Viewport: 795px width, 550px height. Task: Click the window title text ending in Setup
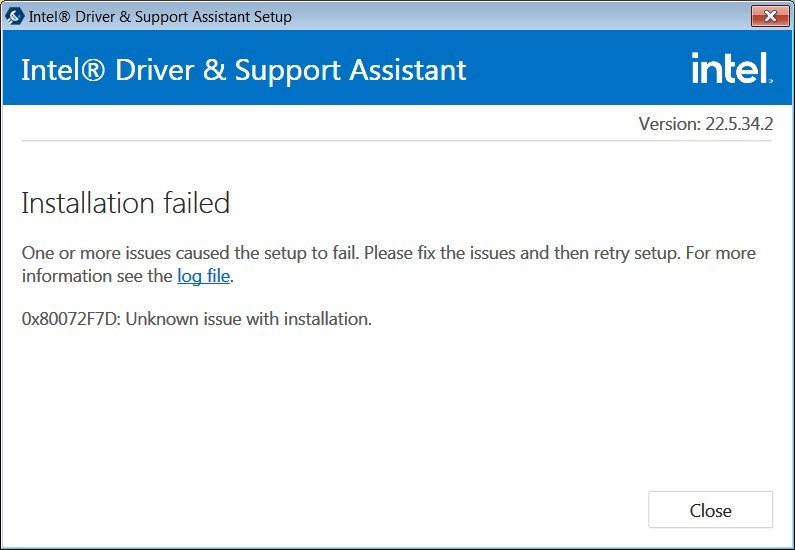(160, 17)
